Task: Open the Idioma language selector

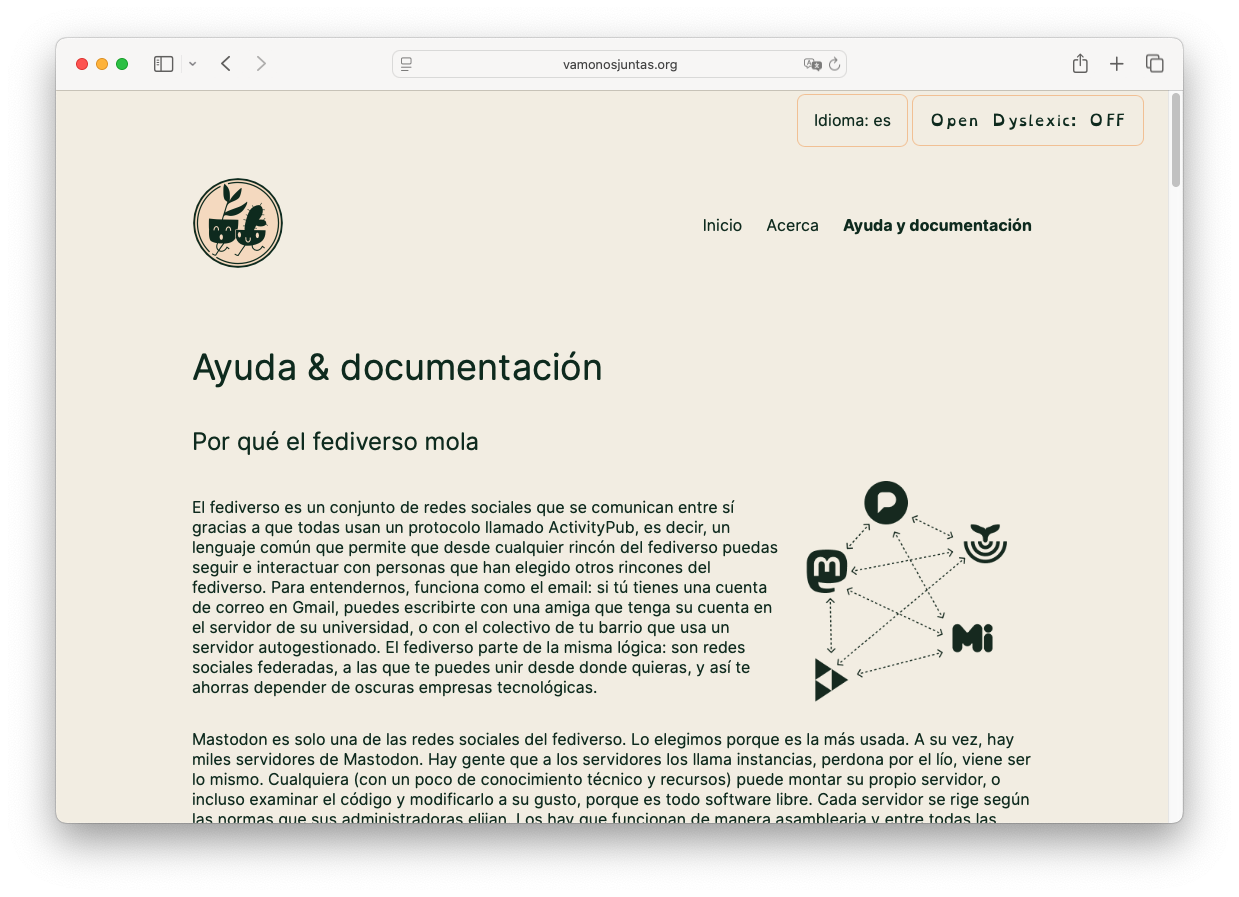Action: pos(852,120)
